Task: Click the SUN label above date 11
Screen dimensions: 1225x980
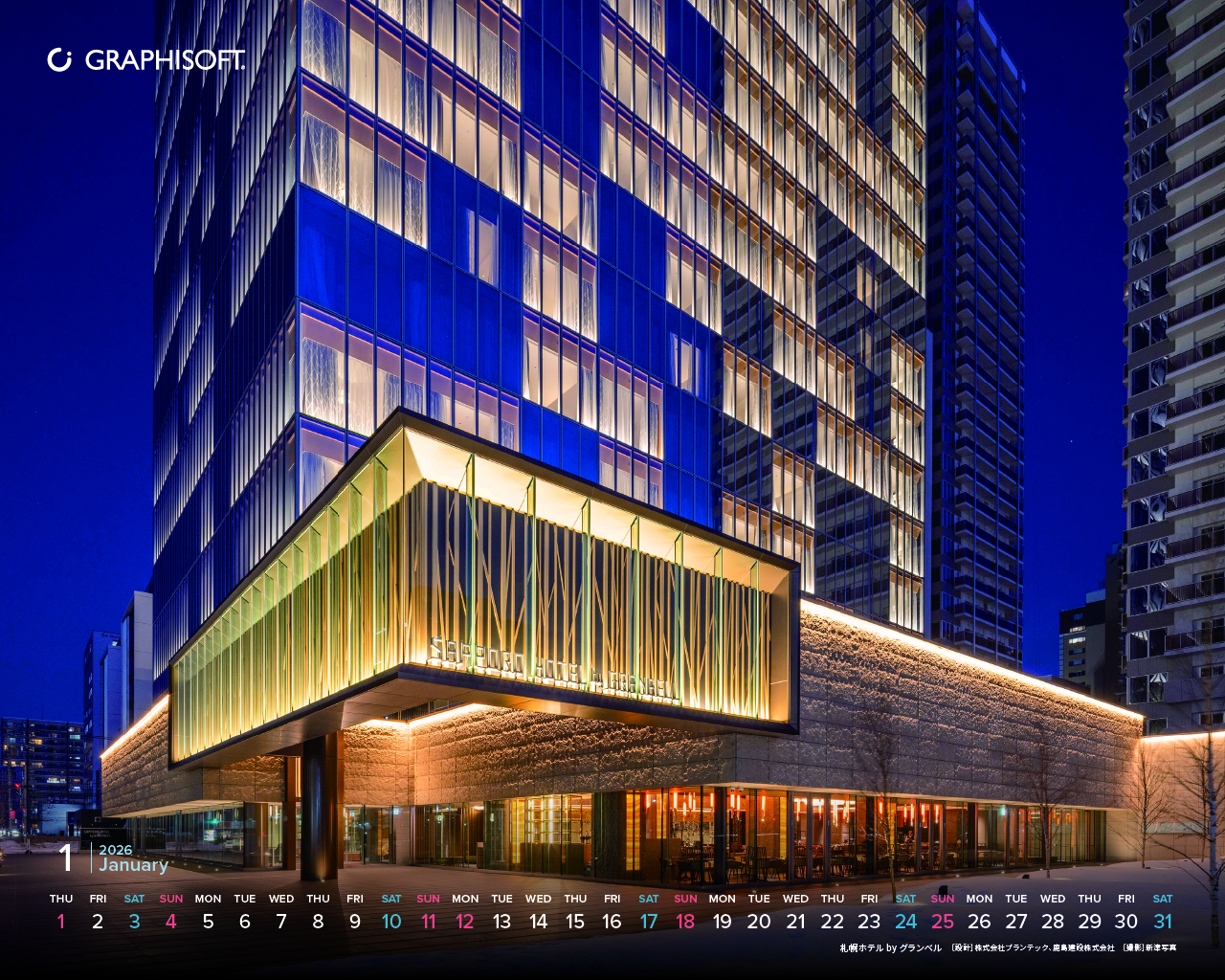Action: click(429, 899)
